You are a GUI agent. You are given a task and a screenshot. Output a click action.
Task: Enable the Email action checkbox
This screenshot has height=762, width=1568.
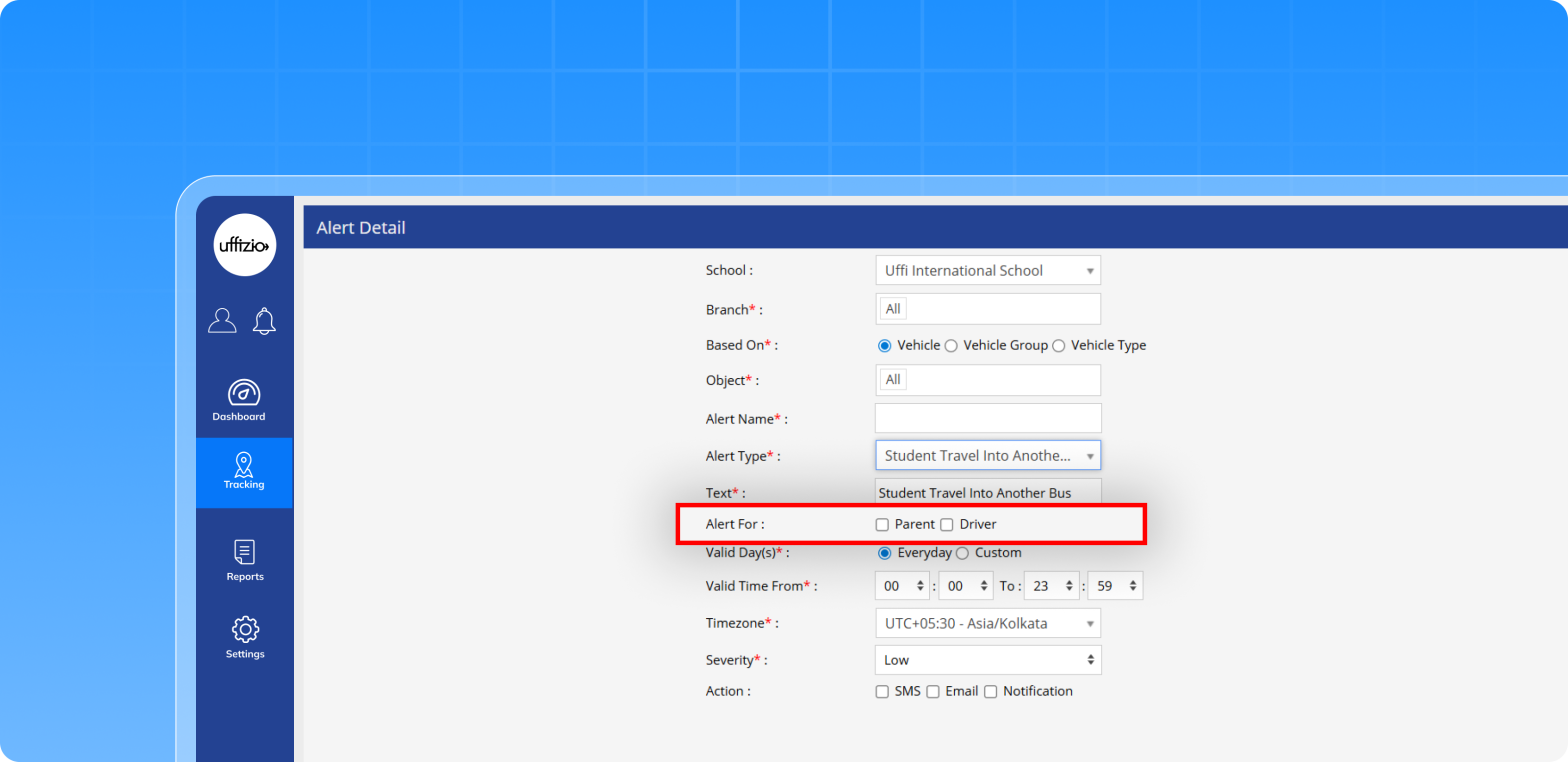[x=933, y=692]
